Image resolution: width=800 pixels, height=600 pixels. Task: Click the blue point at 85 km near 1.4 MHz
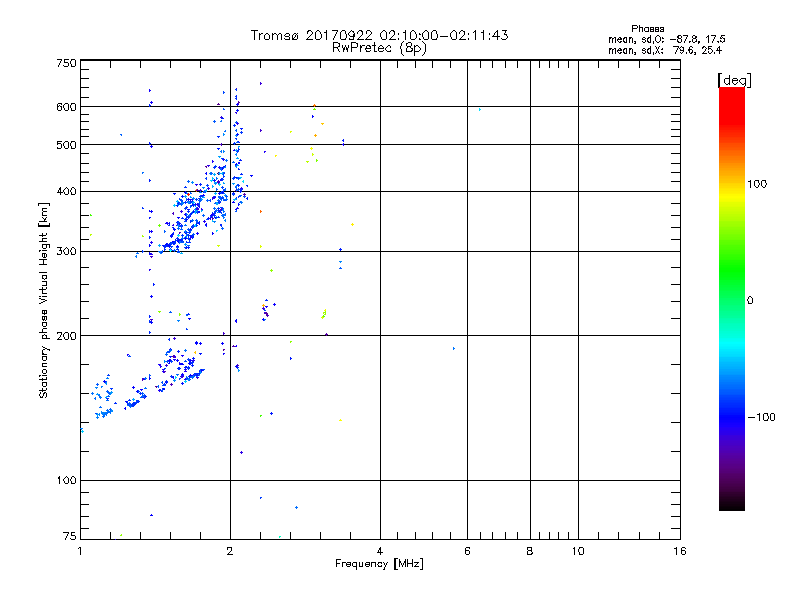(x=151, y=515)
